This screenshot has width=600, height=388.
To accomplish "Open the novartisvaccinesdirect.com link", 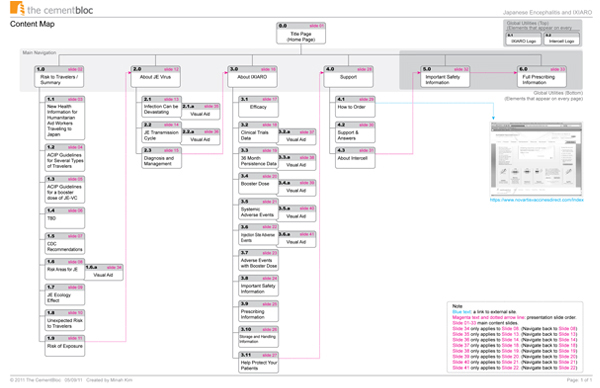I will coord(536,200).
